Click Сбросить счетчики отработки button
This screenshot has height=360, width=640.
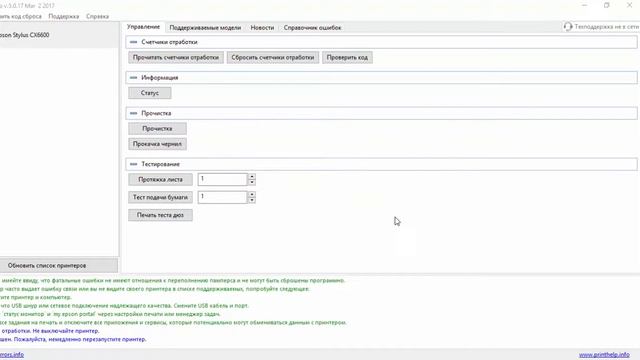(273, 58)
